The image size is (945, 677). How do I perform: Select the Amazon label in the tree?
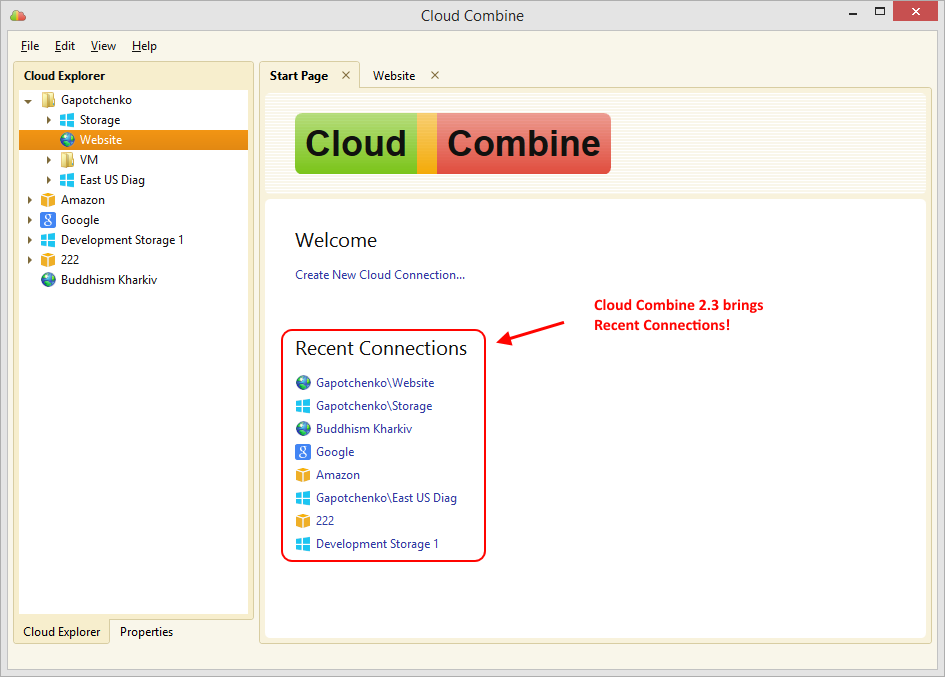point(83,200)
